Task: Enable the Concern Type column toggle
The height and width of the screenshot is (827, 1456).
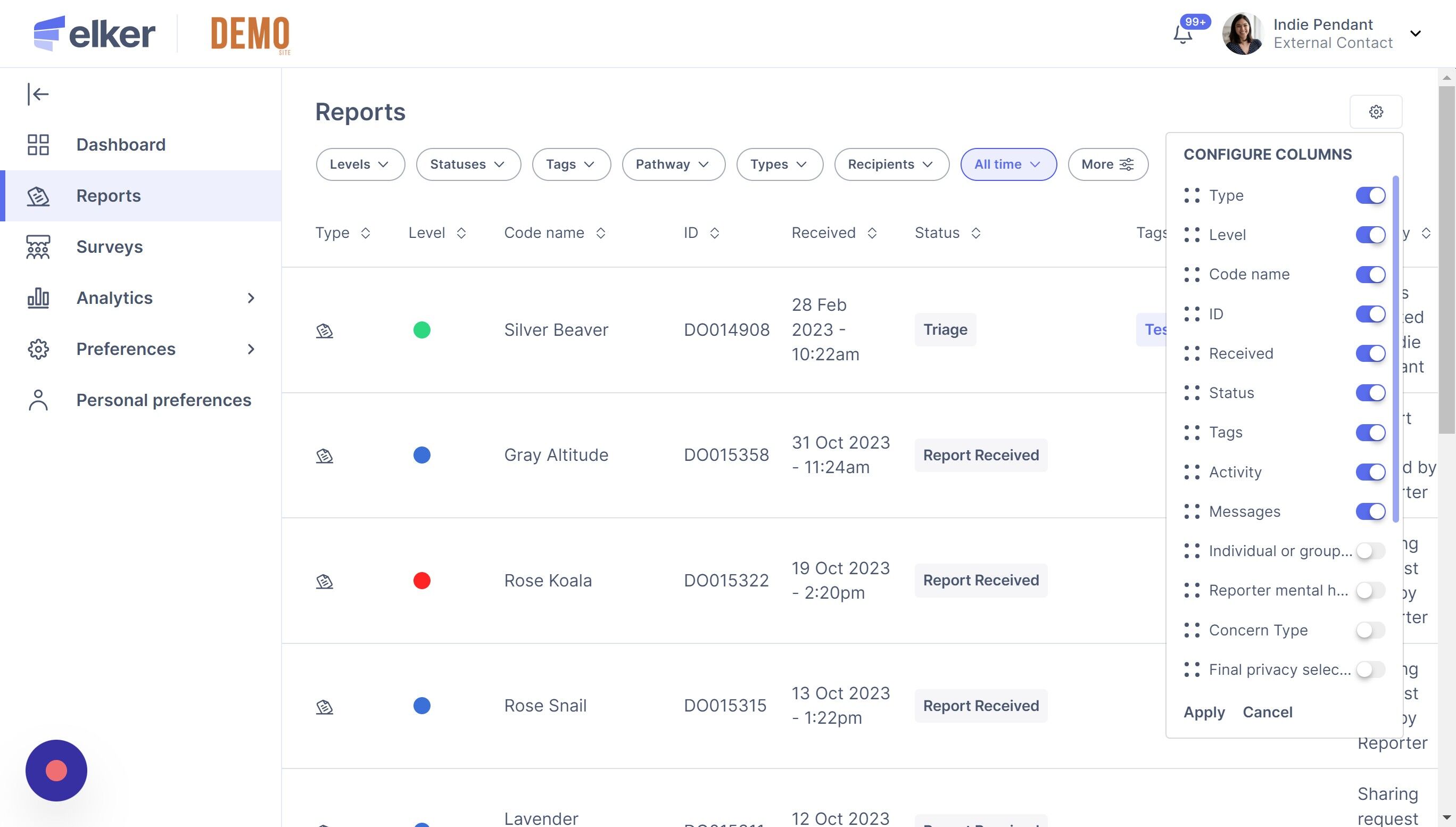Action: 1370,630
